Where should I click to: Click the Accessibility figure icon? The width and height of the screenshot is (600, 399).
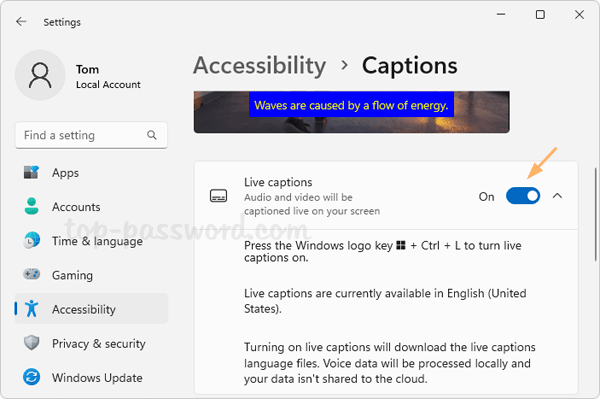click(x=31, y=308)
